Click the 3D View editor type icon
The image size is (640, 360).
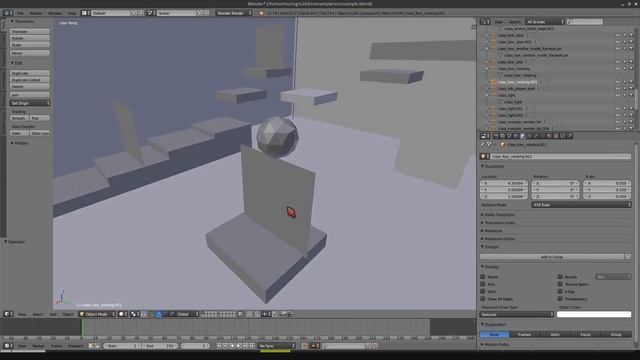(8, 314)
